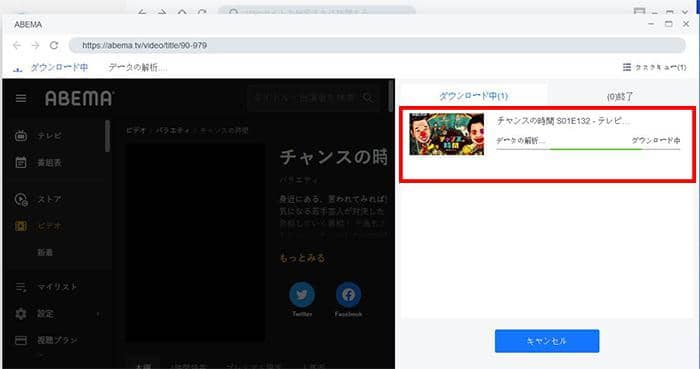Open the task queue list at top right
Viewport: 700px width, 369px height.
point(654,67)
